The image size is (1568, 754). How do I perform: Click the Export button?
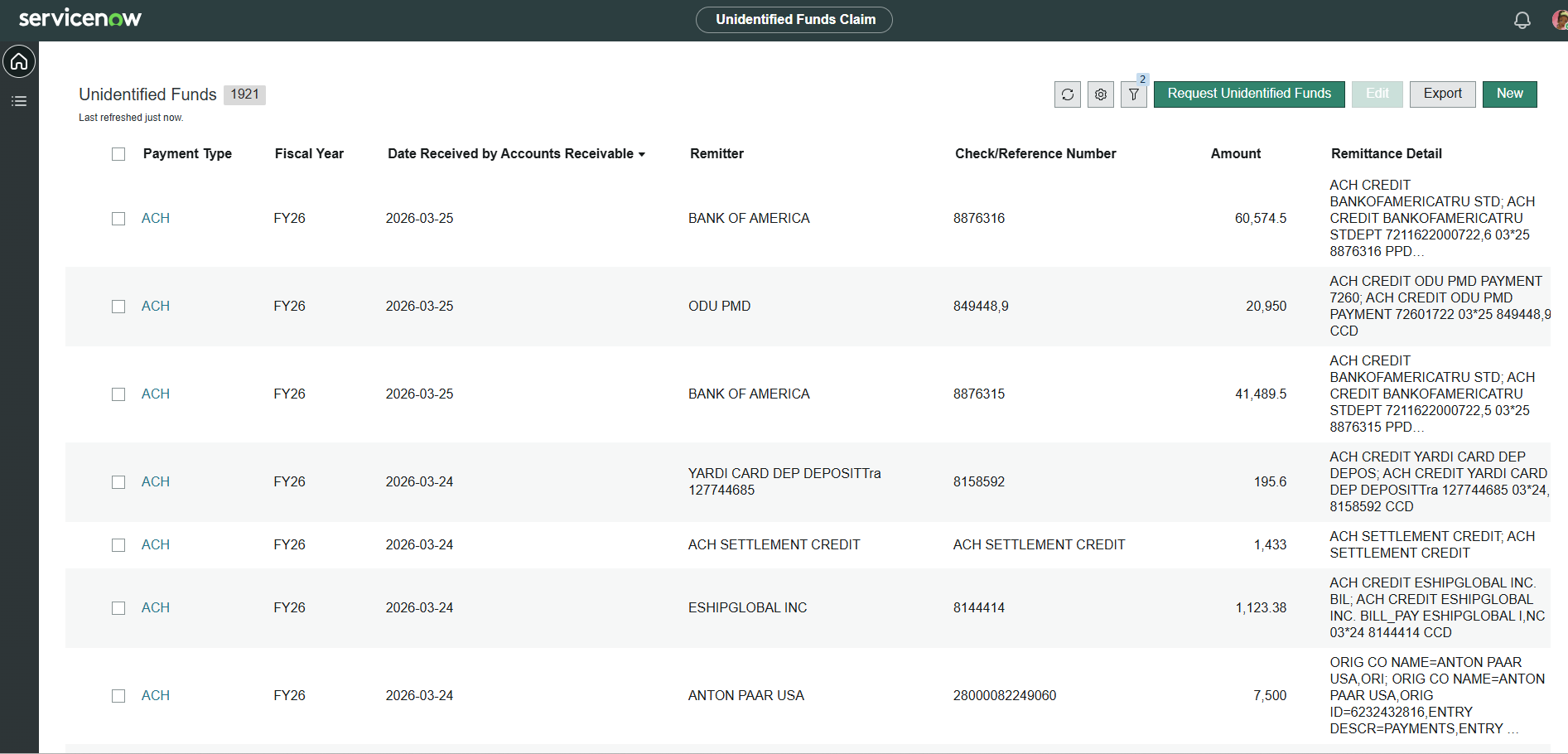click(1442, 94)
